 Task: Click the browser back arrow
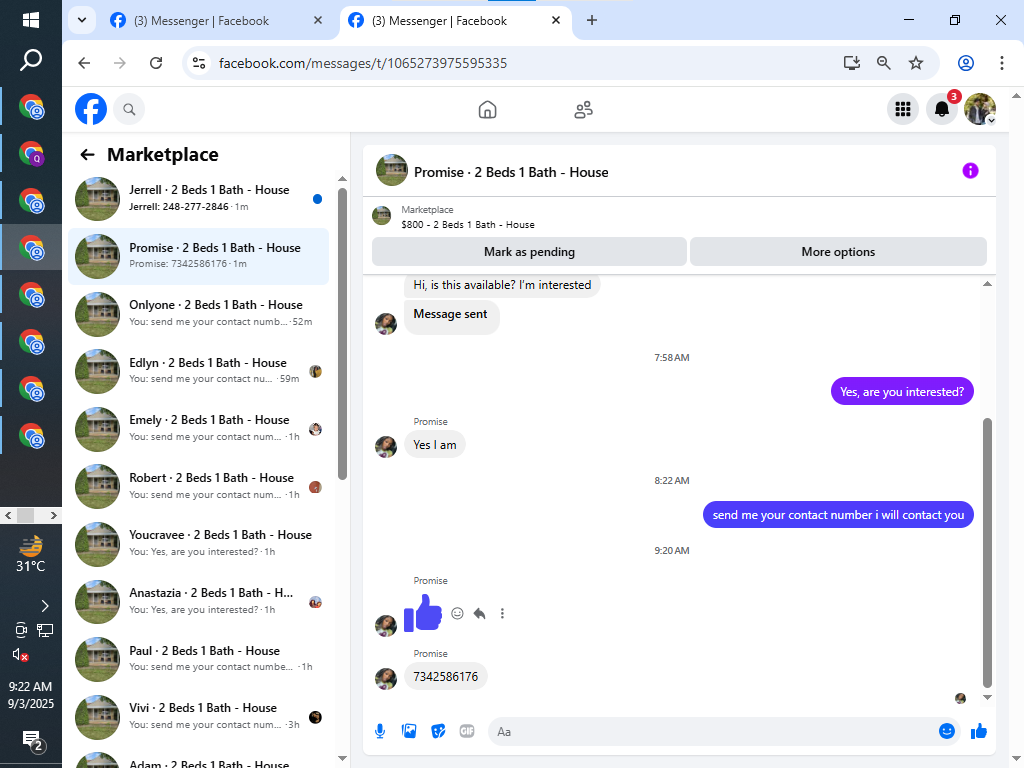click(x=84, y=63)
